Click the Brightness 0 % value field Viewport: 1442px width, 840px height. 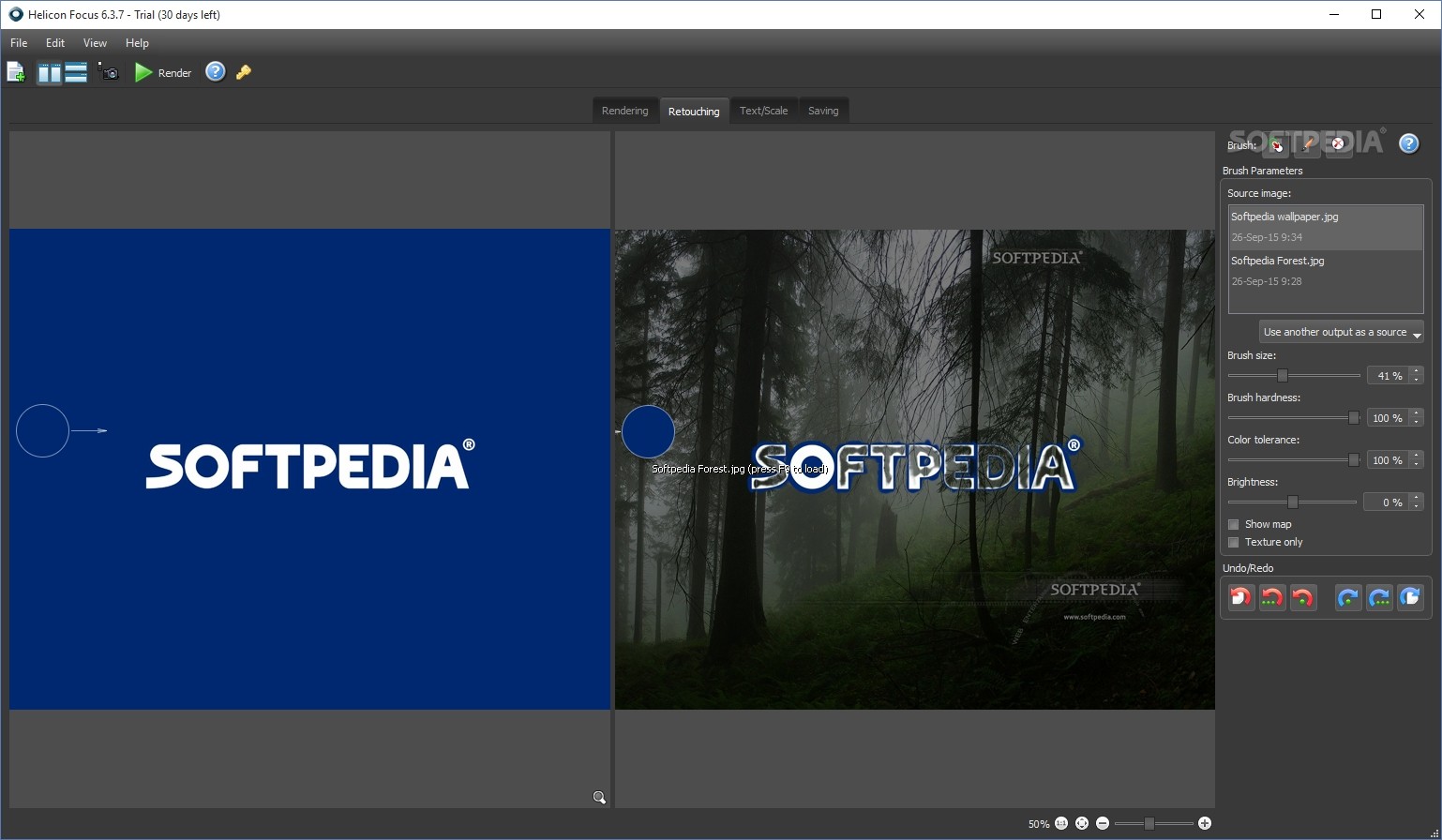[1387, 502]
